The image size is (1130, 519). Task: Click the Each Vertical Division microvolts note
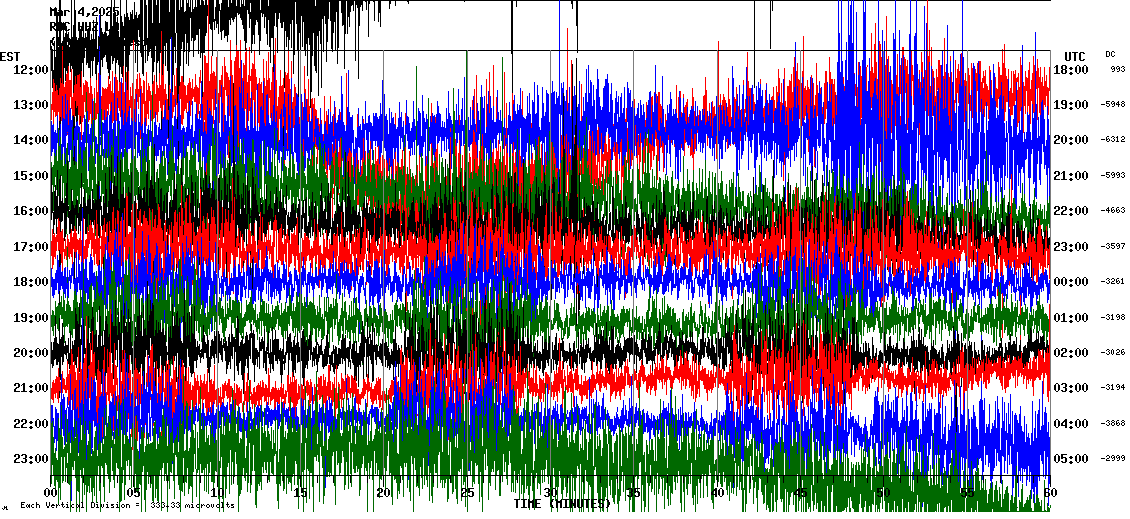(127, 505)
